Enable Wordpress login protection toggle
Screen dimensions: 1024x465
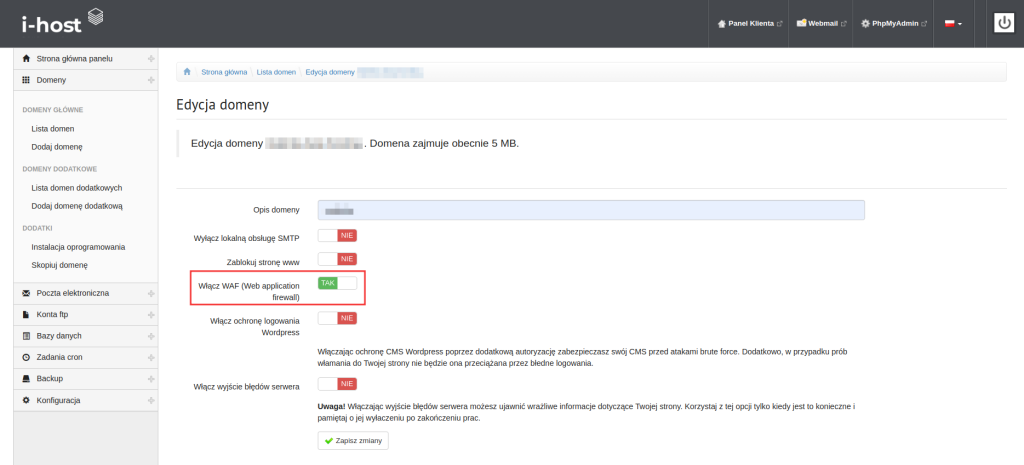coord(337,318)
